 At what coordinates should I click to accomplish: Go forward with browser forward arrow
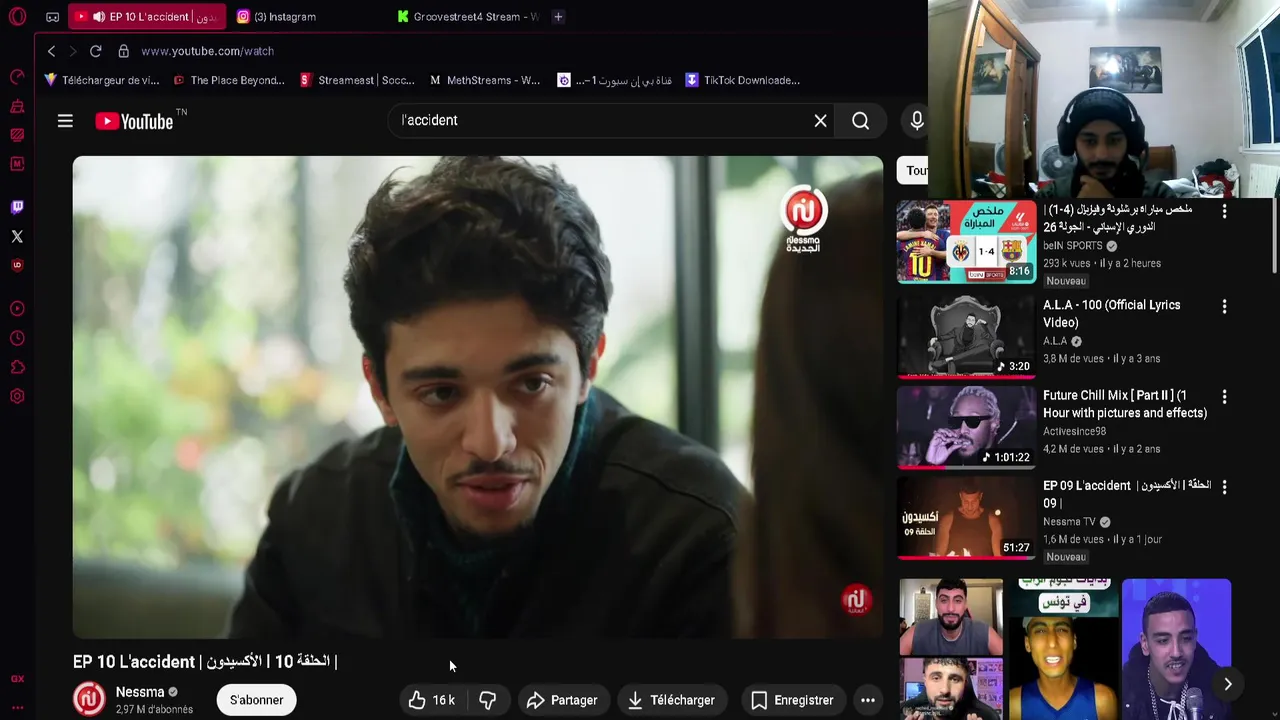click(73, 51)
